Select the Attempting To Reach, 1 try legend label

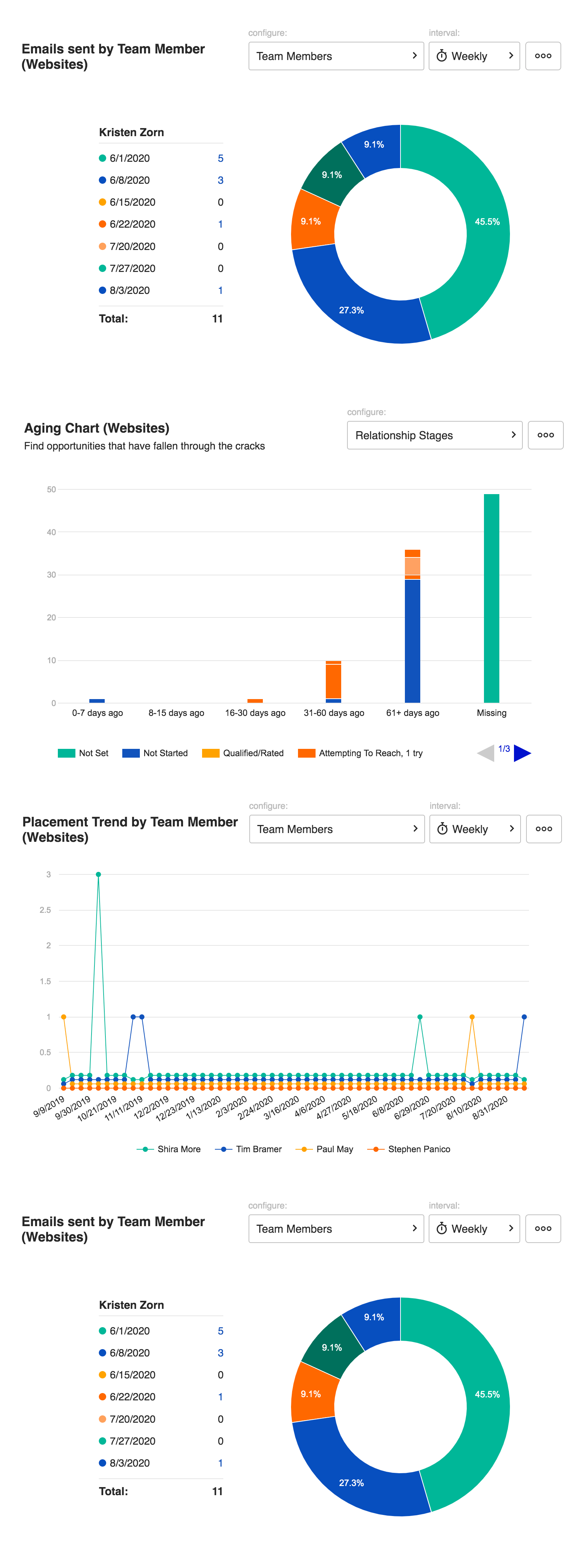pyautogui.click(x=370, y=753)
